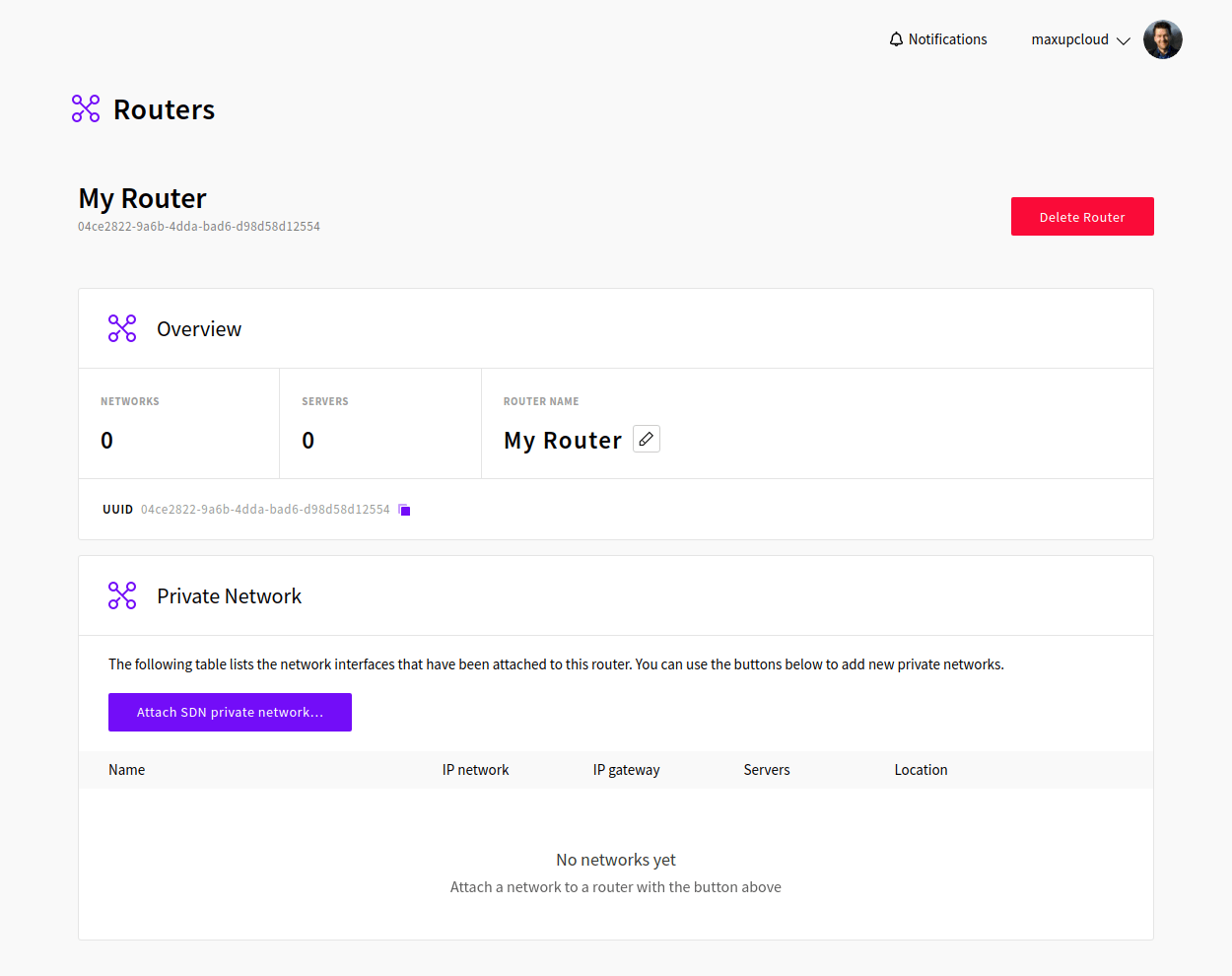1232x976 pixels.
Task: Edit the router name with pencil icon
Action: (x=647, y=439)
